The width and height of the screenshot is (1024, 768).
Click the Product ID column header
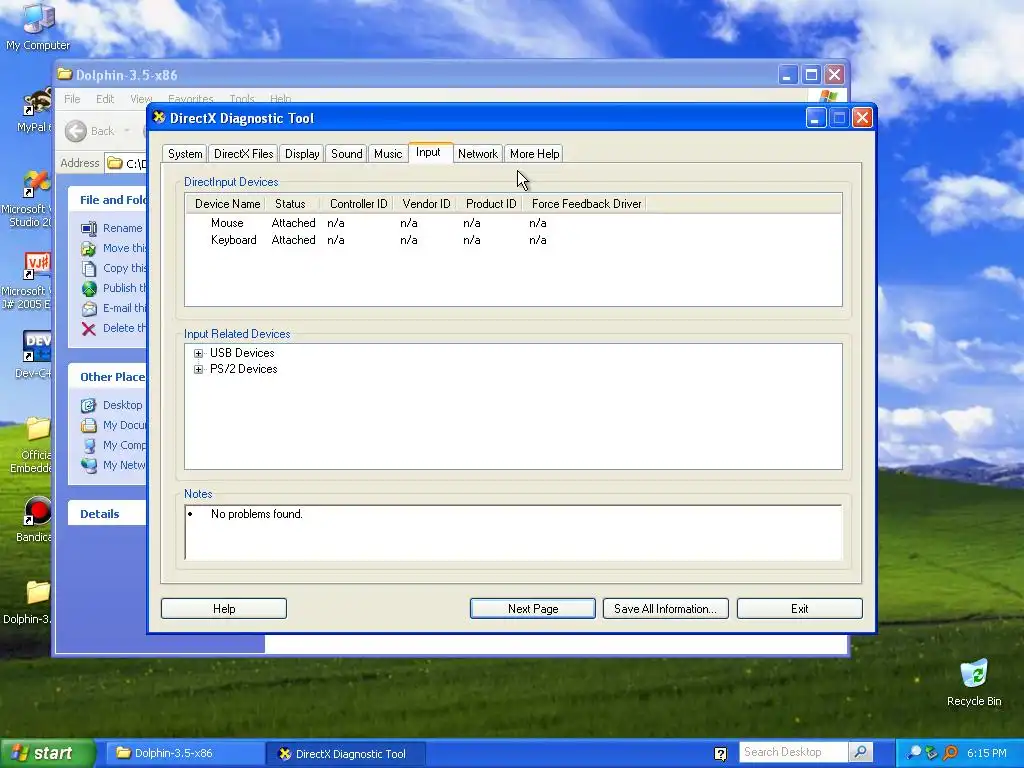pos(490,204)
